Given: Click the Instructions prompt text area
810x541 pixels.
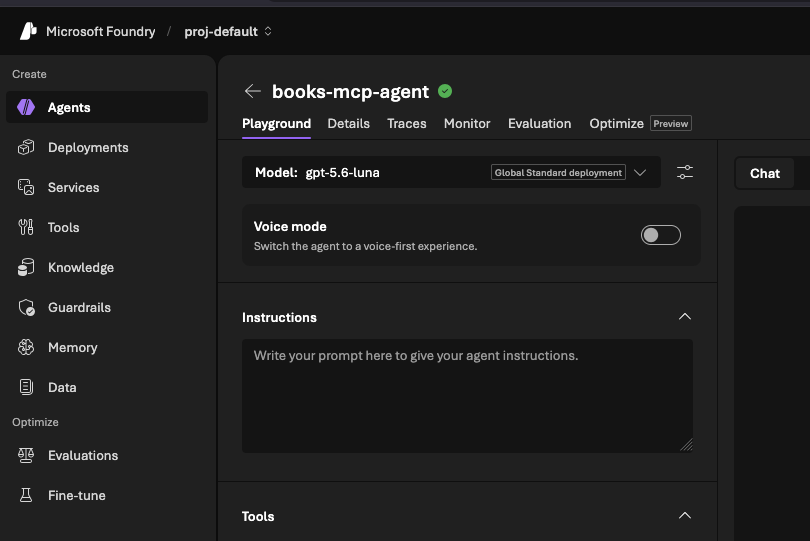Looking at the screenshot, I should coord(467,396).
